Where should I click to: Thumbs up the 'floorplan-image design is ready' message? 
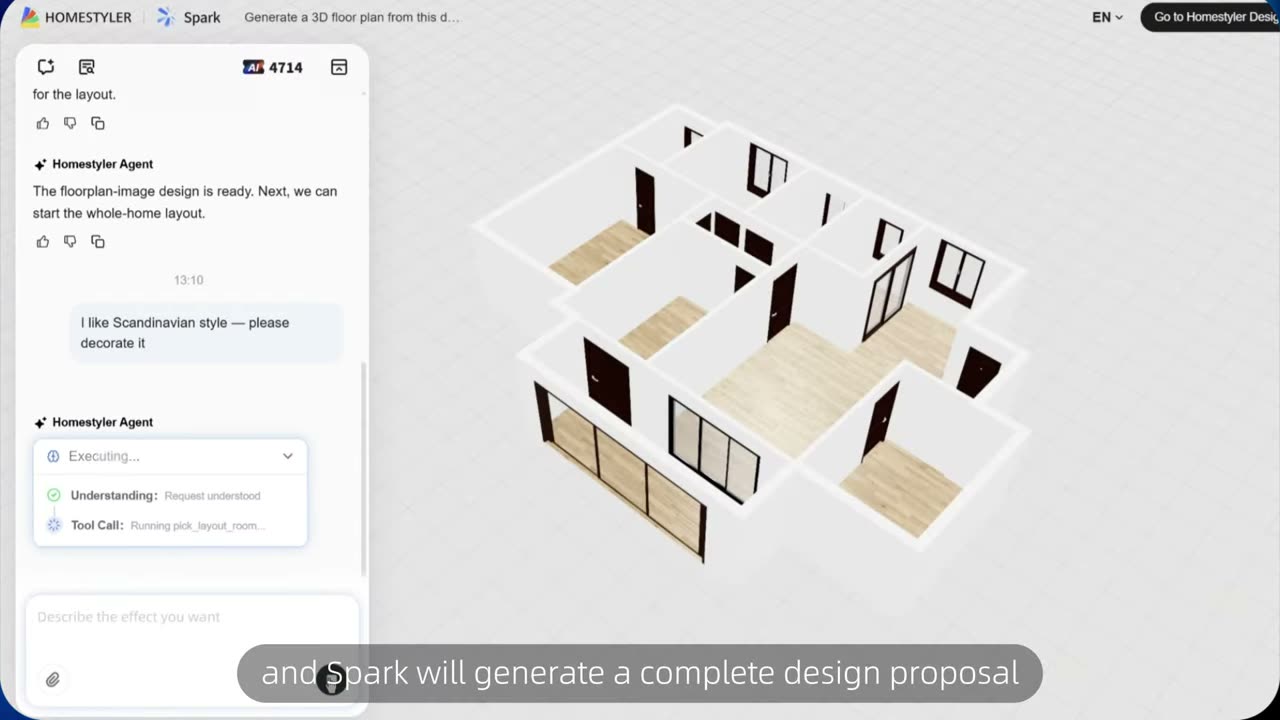point(43,241)
